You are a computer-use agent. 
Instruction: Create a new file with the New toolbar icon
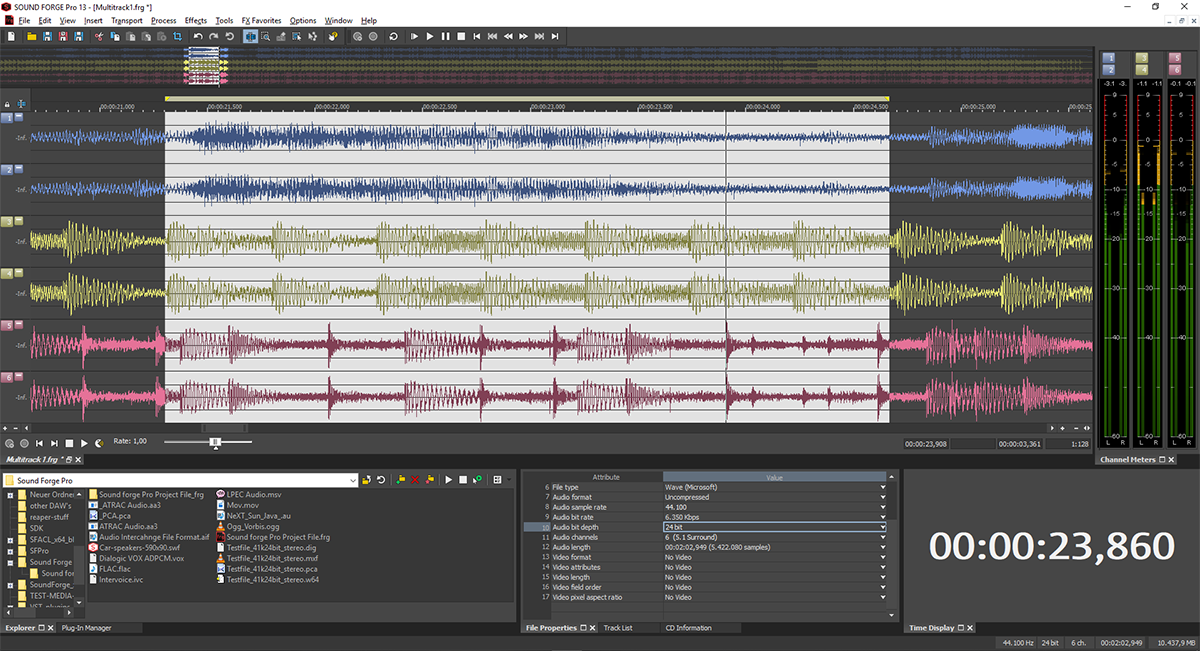pos(11,36)
